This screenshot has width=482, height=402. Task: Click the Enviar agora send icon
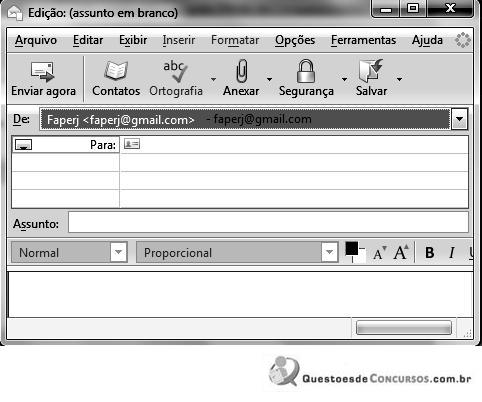pyautogui.click(x=42, y=72)
